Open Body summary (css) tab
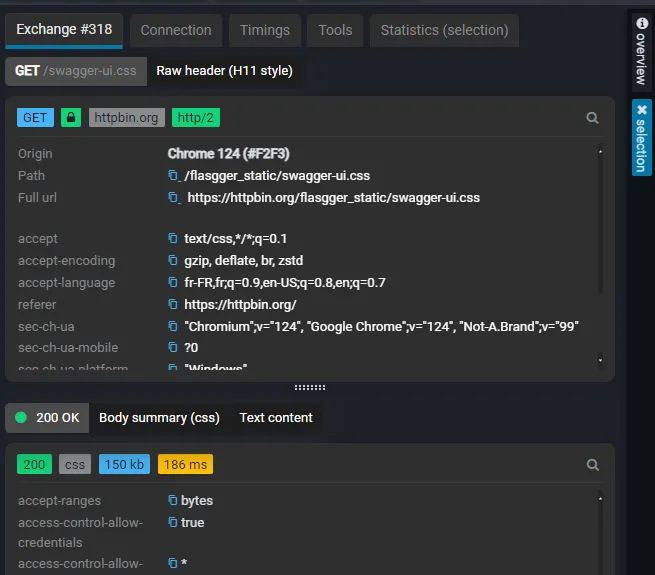 159,417
